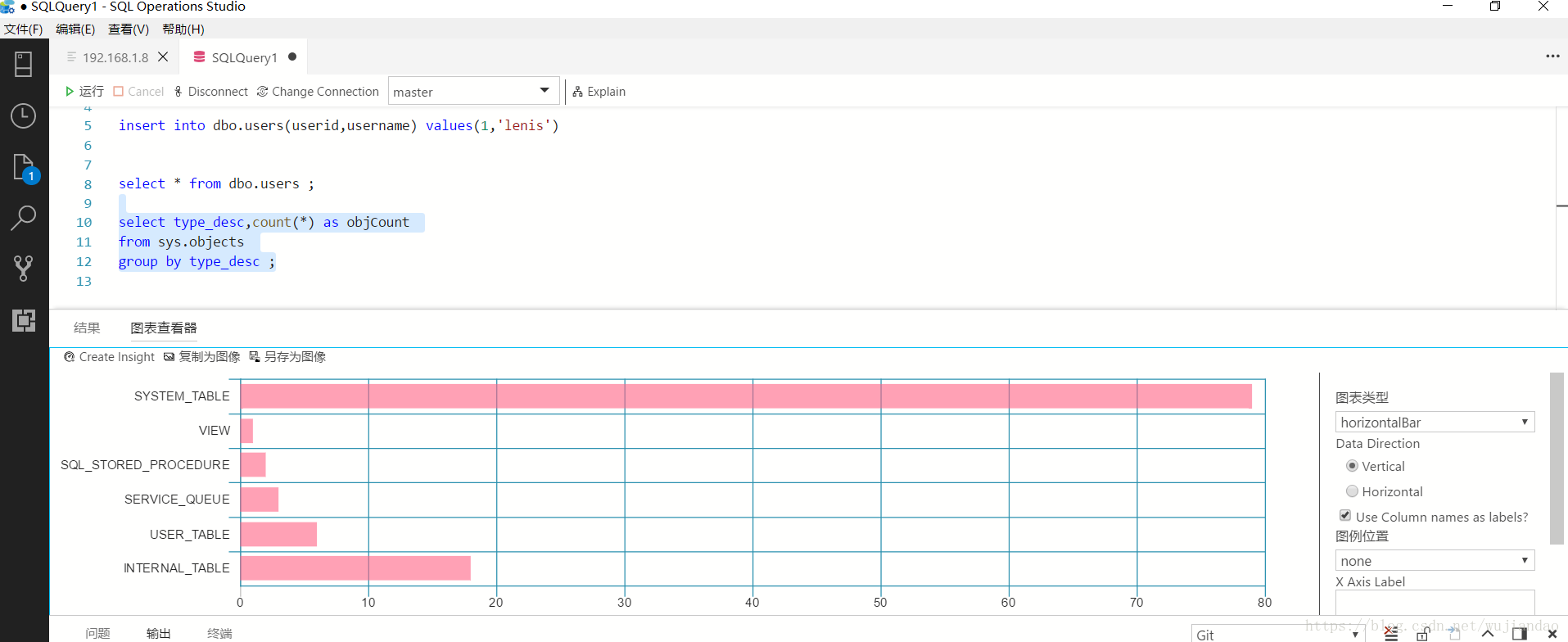The height and width of the screenshot is (642, 1568).
Task: Click the 图表类型 chart type label
Action: click(x=1362, y=397)
